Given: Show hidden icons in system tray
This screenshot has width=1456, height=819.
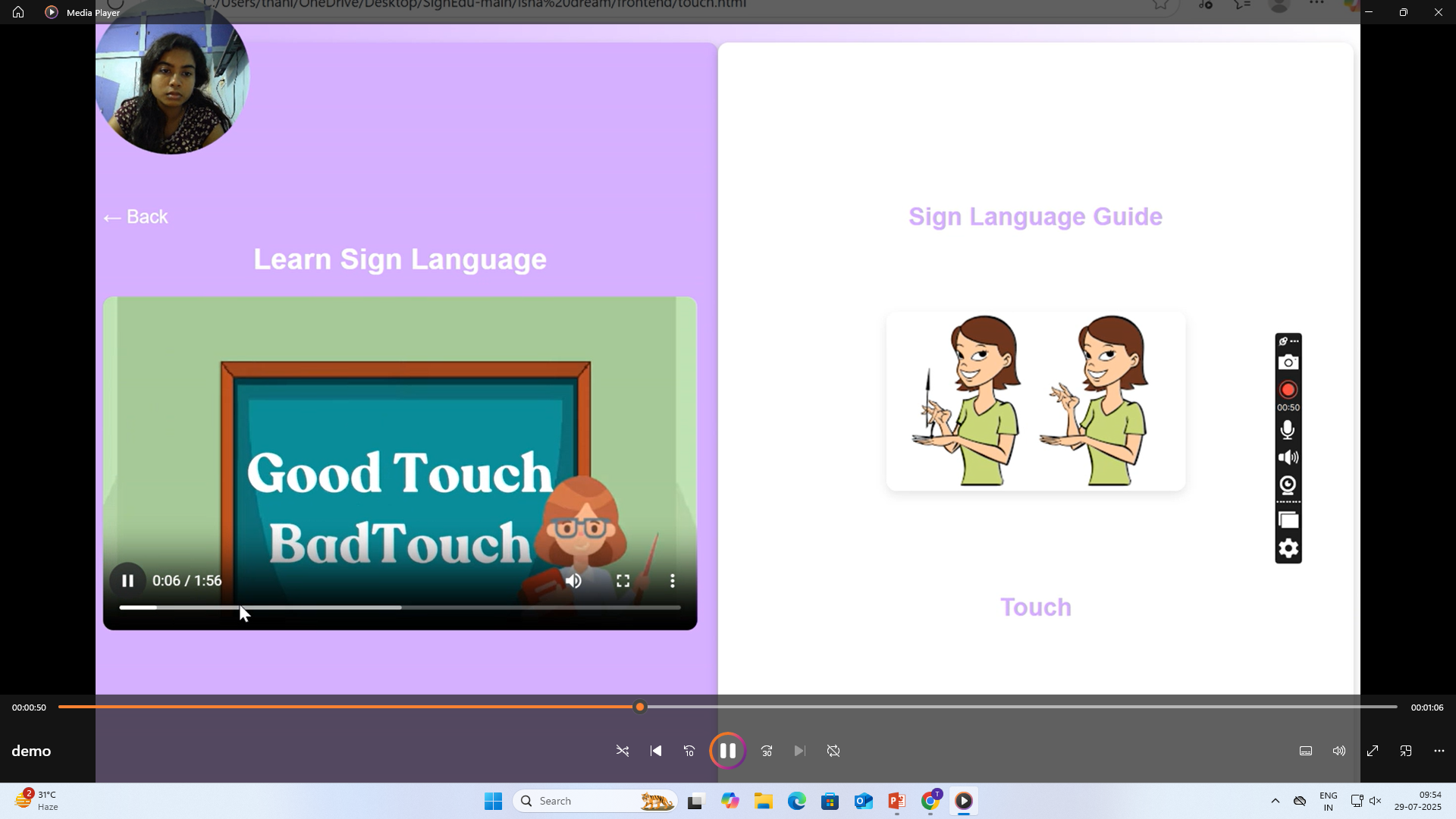Looking at the screenshot, I should pos(1275,801).
